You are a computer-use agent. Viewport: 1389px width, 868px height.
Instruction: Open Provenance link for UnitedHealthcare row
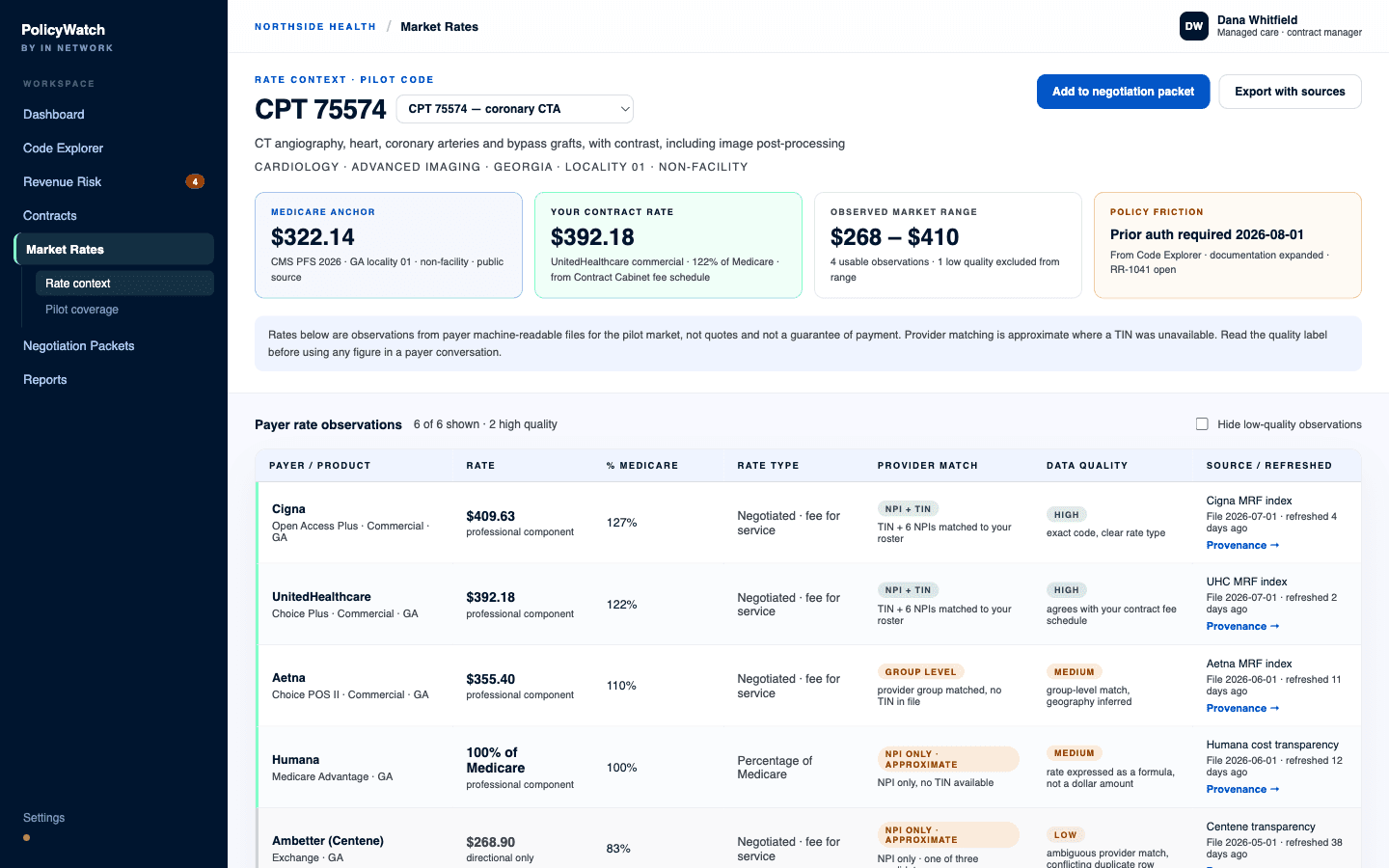pyautogui.click(x=1242, y=626)
